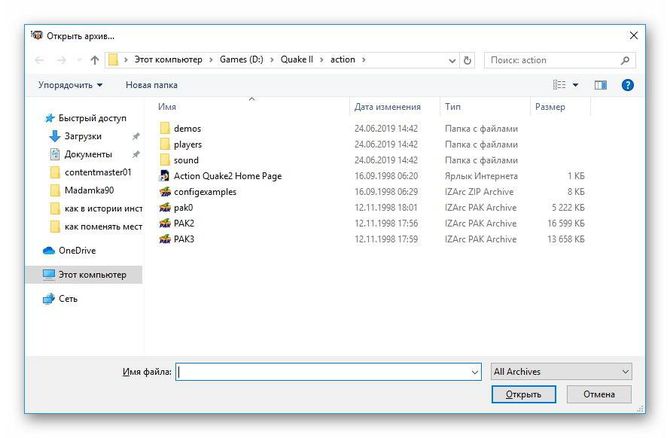Toggle the preview pane icon
The image size is (670, 438).
coord(600,85)
